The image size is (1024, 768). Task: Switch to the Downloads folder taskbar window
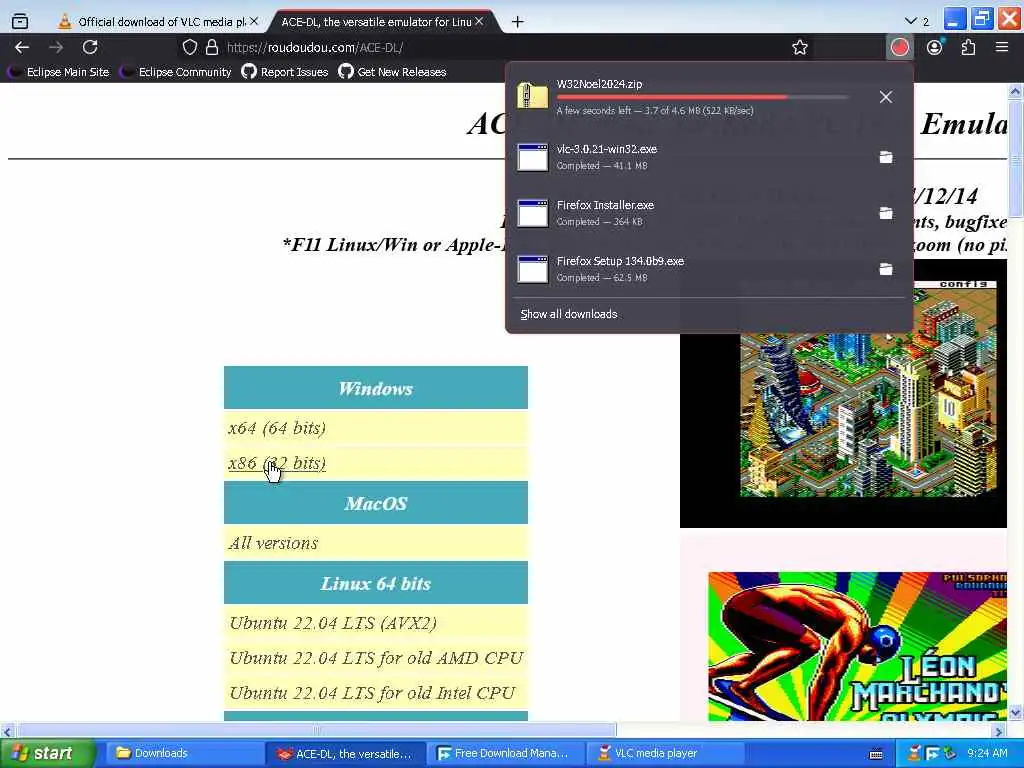(183, 753)
